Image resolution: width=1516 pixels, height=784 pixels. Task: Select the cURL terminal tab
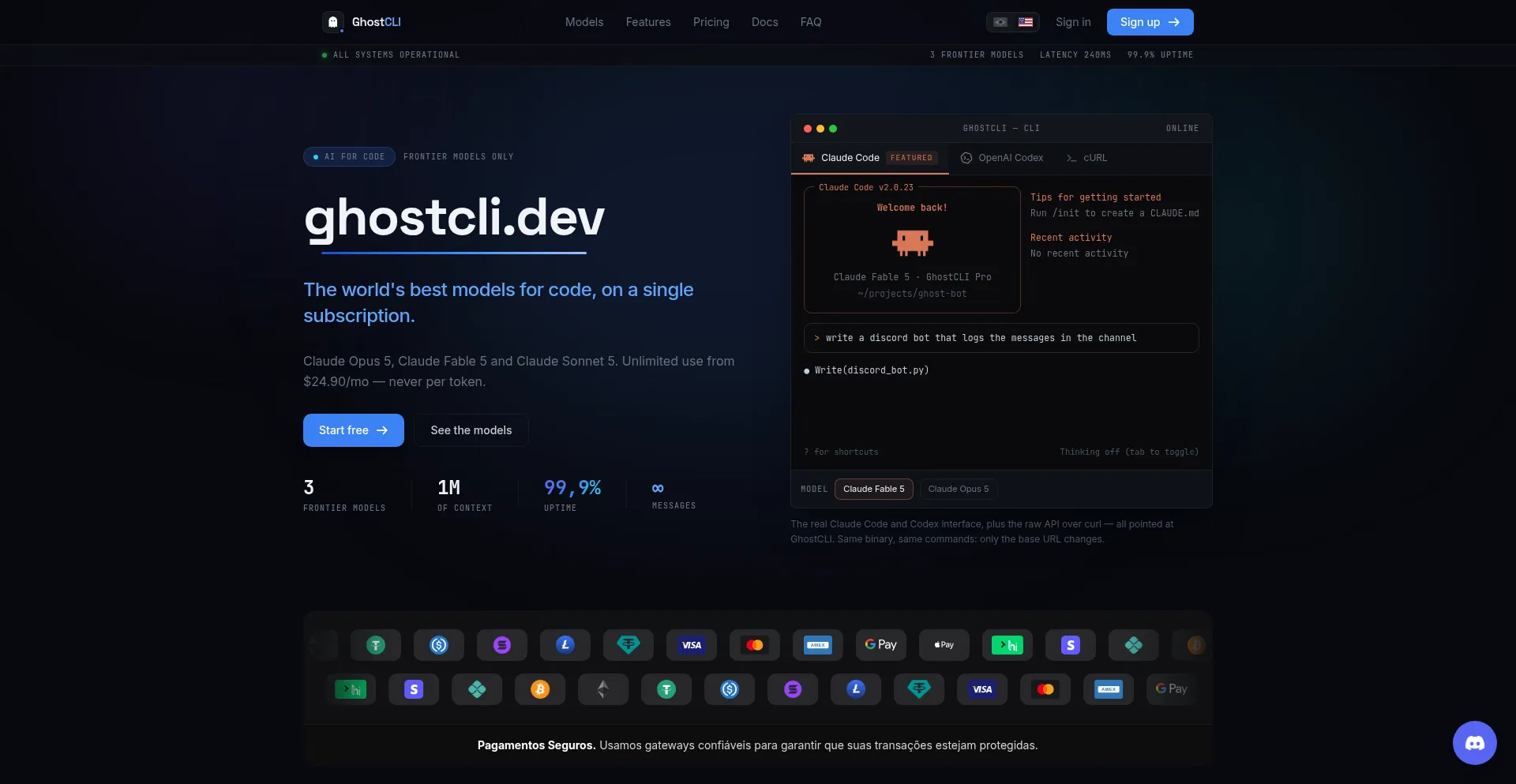(1086, 158)
